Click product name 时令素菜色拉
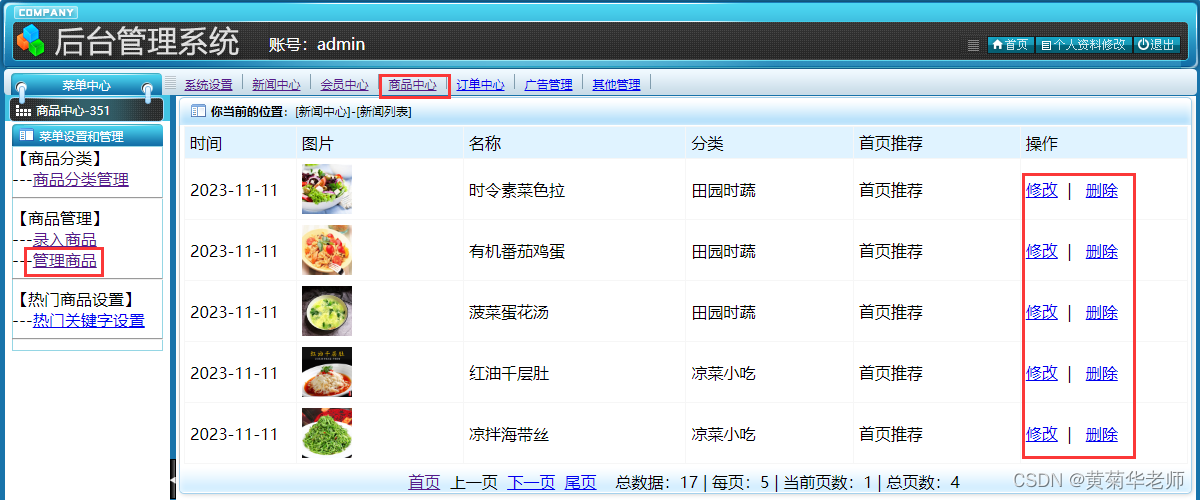This screenshot has height=500, width=1200. pos(517,190)
